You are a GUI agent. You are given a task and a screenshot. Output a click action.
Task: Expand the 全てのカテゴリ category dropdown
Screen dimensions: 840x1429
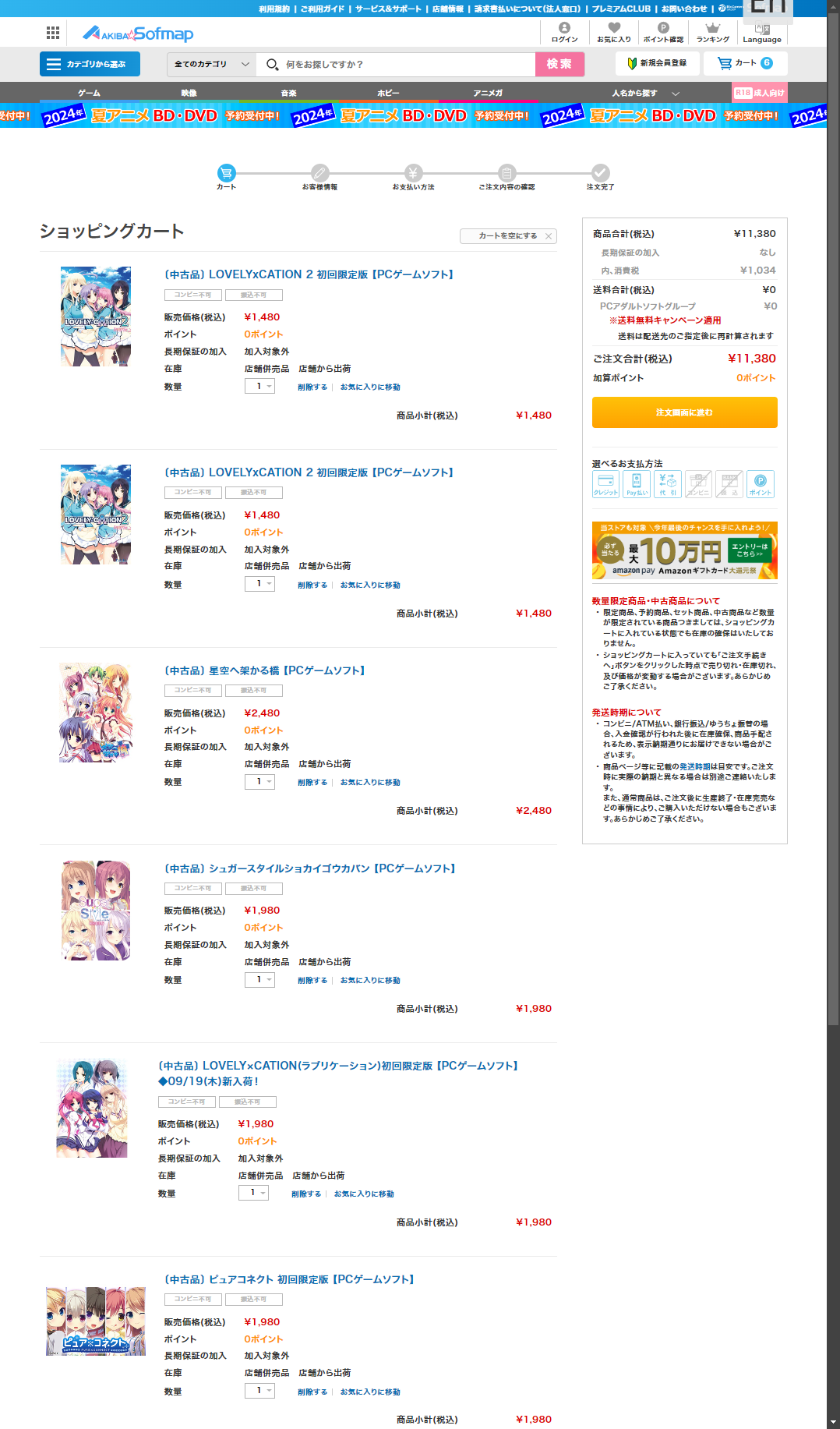(212, 64)
